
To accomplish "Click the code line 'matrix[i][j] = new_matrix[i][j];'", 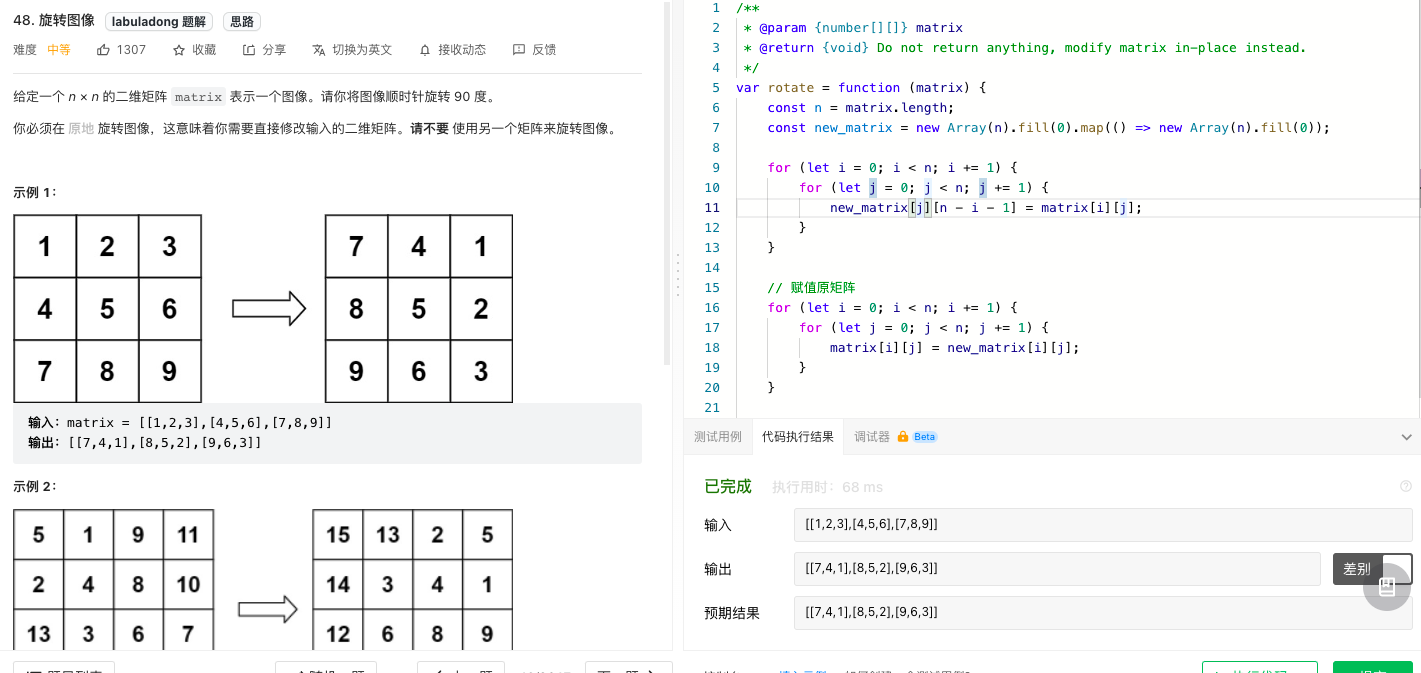I will coord(955,347).
